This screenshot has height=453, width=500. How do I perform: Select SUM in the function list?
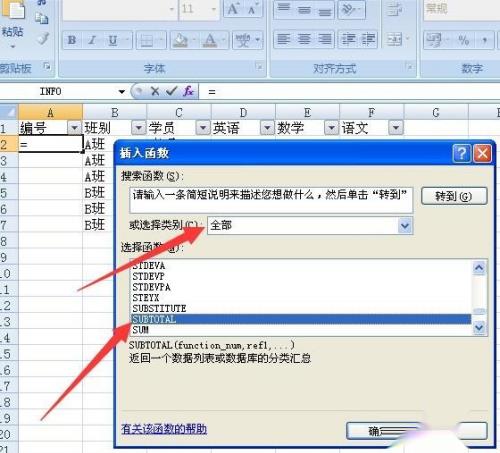pyautogui.click(x=301, y=330)
